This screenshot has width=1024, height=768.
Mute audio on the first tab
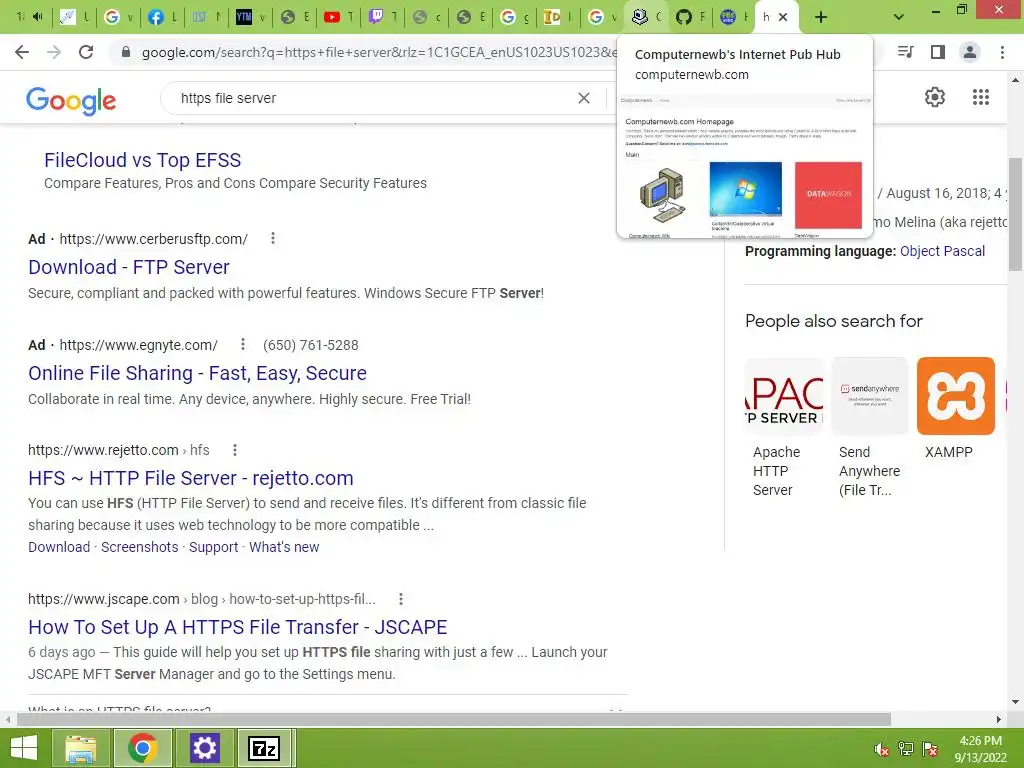[37, 17]
